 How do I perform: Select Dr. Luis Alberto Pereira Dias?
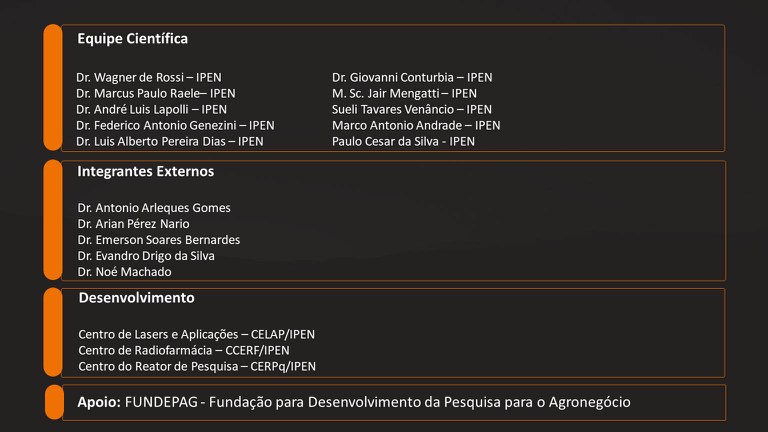[170, 141]
